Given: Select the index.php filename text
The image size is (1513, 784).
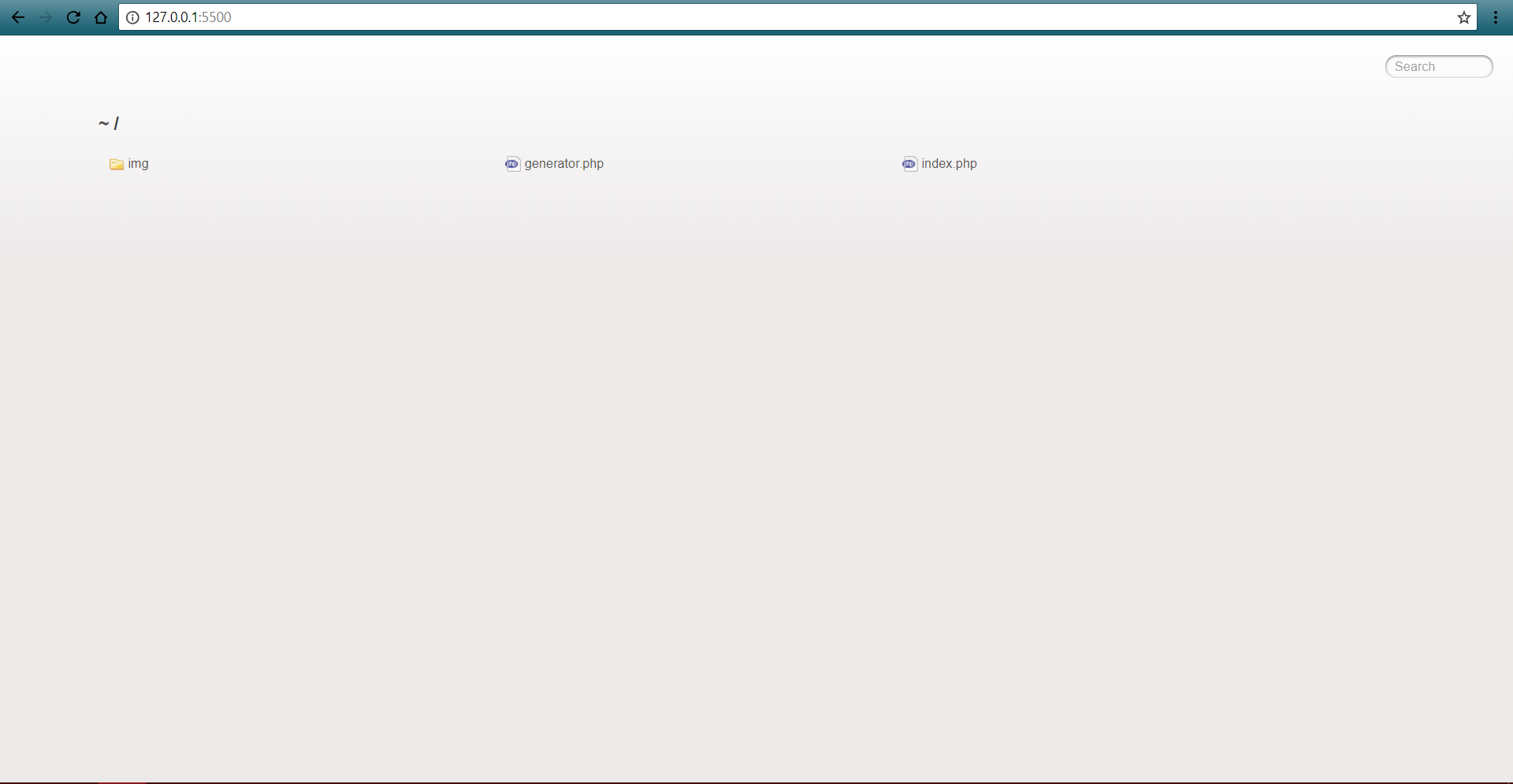Looking at the screenshot, I should (949, 164).
